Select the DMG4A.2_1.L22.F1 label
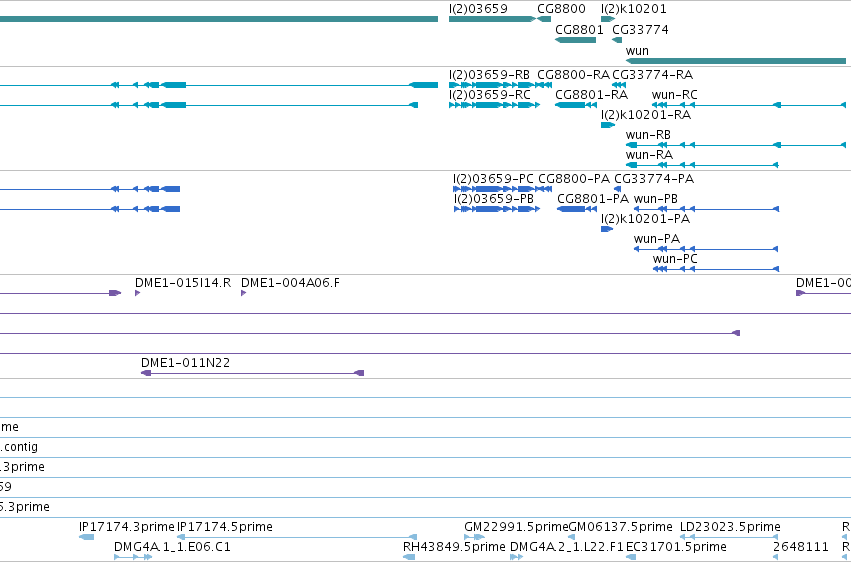Image resolution: width=851 pixels, height=562 pixels. click(567, 547)
